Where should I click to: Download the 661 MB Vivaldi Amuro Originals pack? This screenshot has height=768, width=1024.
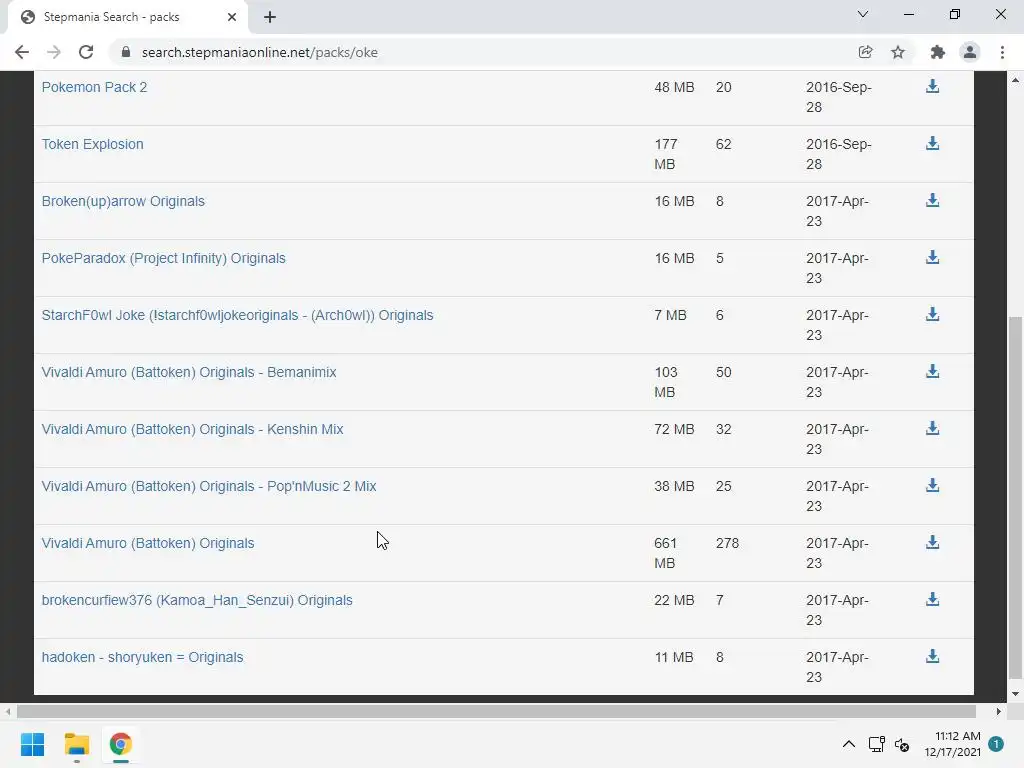(932, 542)
